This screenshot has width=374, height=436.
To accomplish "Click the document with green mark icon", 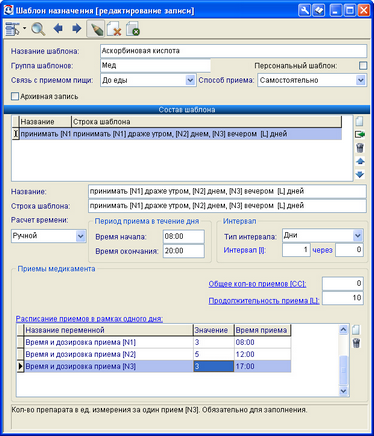I will pos(133,29).
